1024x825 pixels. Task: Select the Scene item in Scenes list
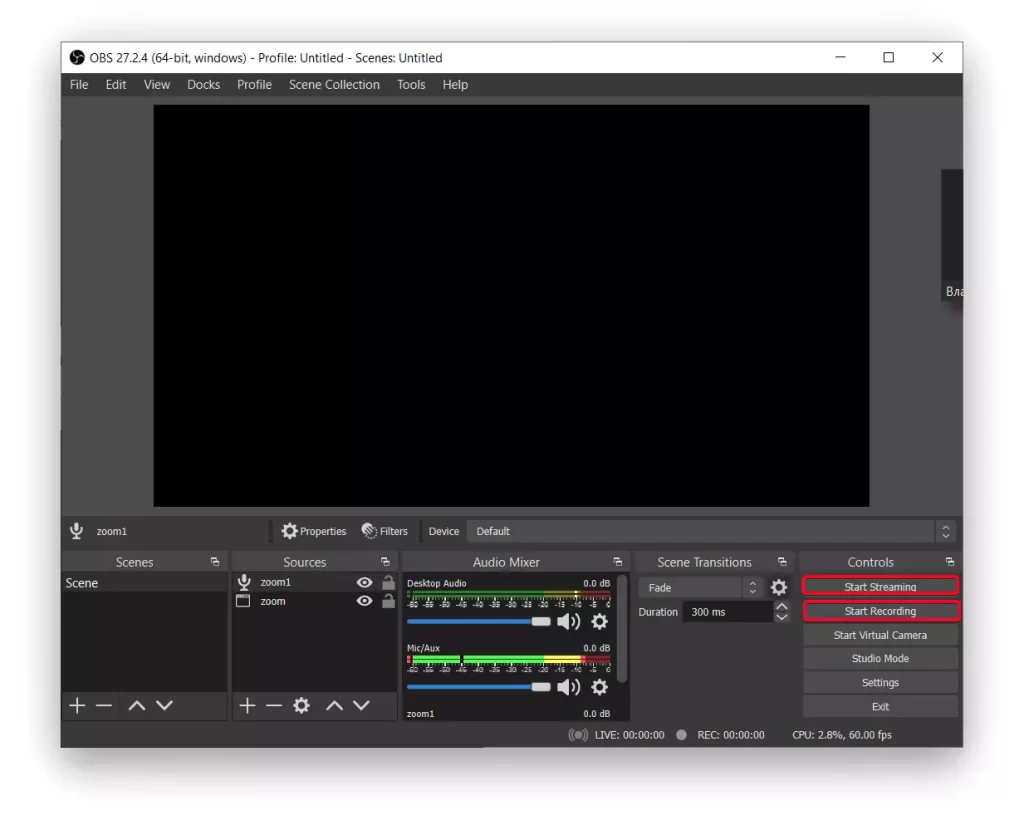(144, 583)
